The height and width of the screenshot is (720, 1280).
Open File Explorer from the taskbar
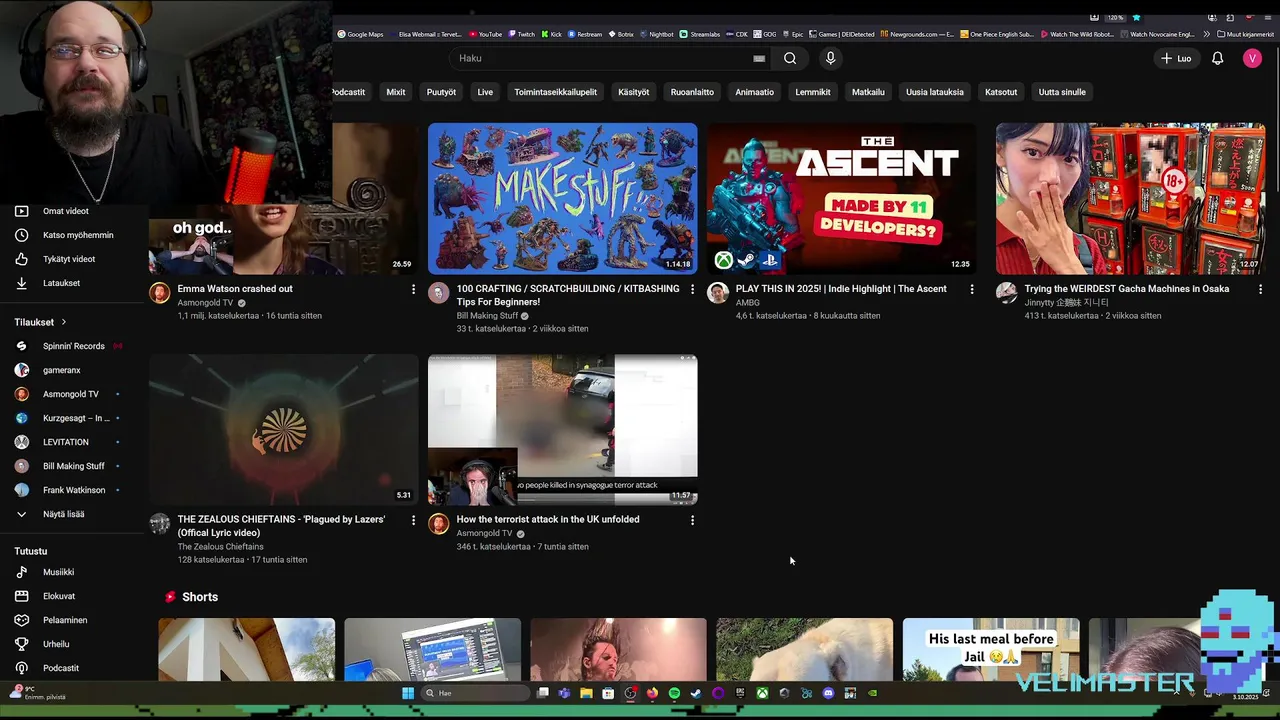586,693
